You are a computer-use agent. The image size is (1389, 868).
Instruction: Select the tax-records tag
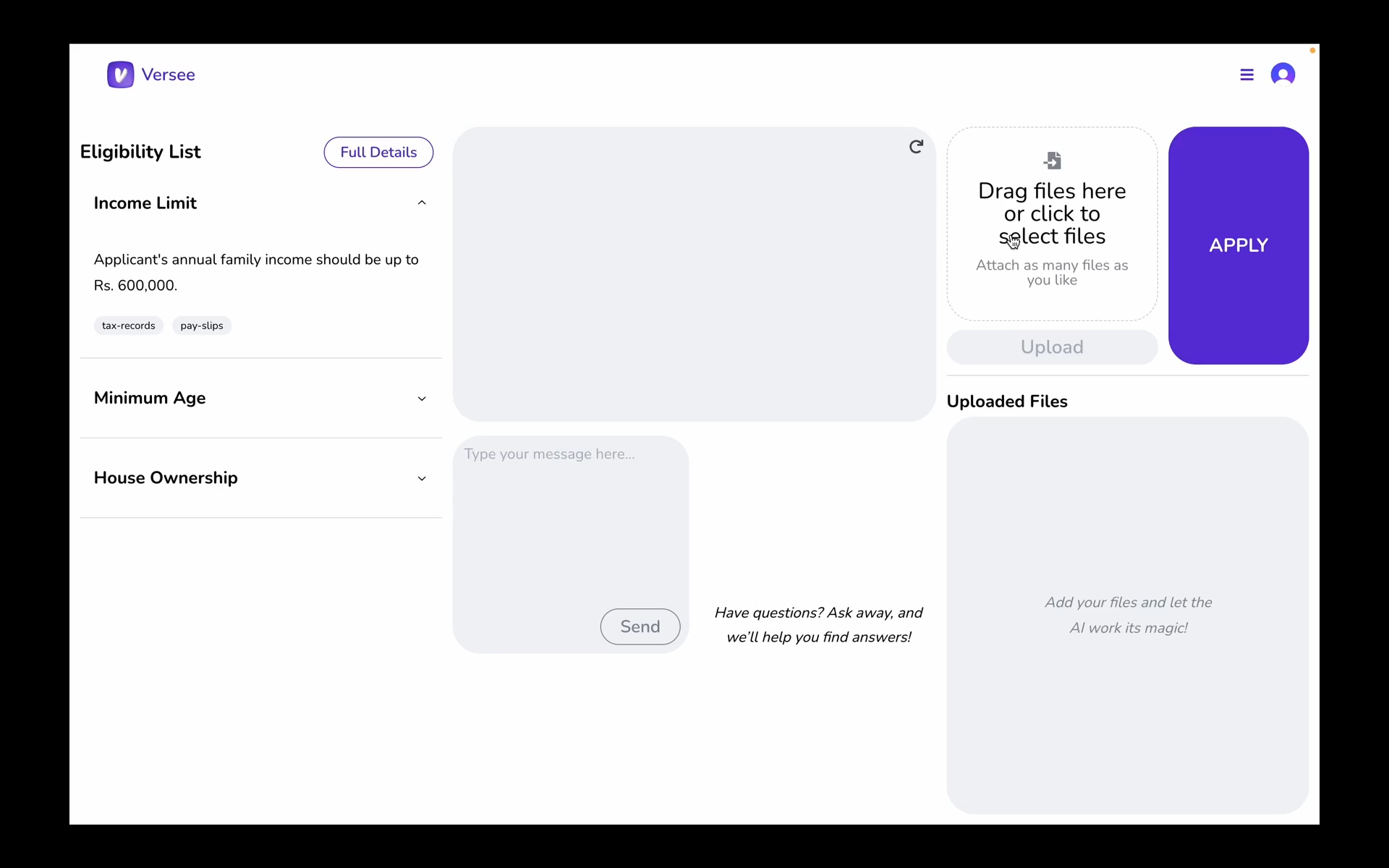pyautogui.click(x=129, y=325)
